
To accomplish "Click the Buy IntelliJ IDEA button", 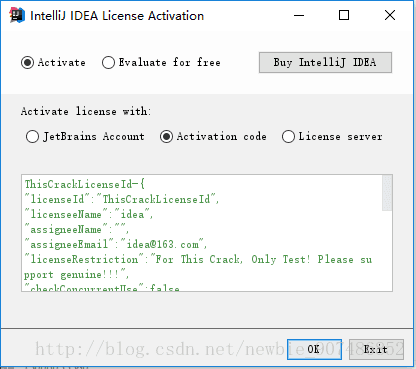I will click(325, 62).
